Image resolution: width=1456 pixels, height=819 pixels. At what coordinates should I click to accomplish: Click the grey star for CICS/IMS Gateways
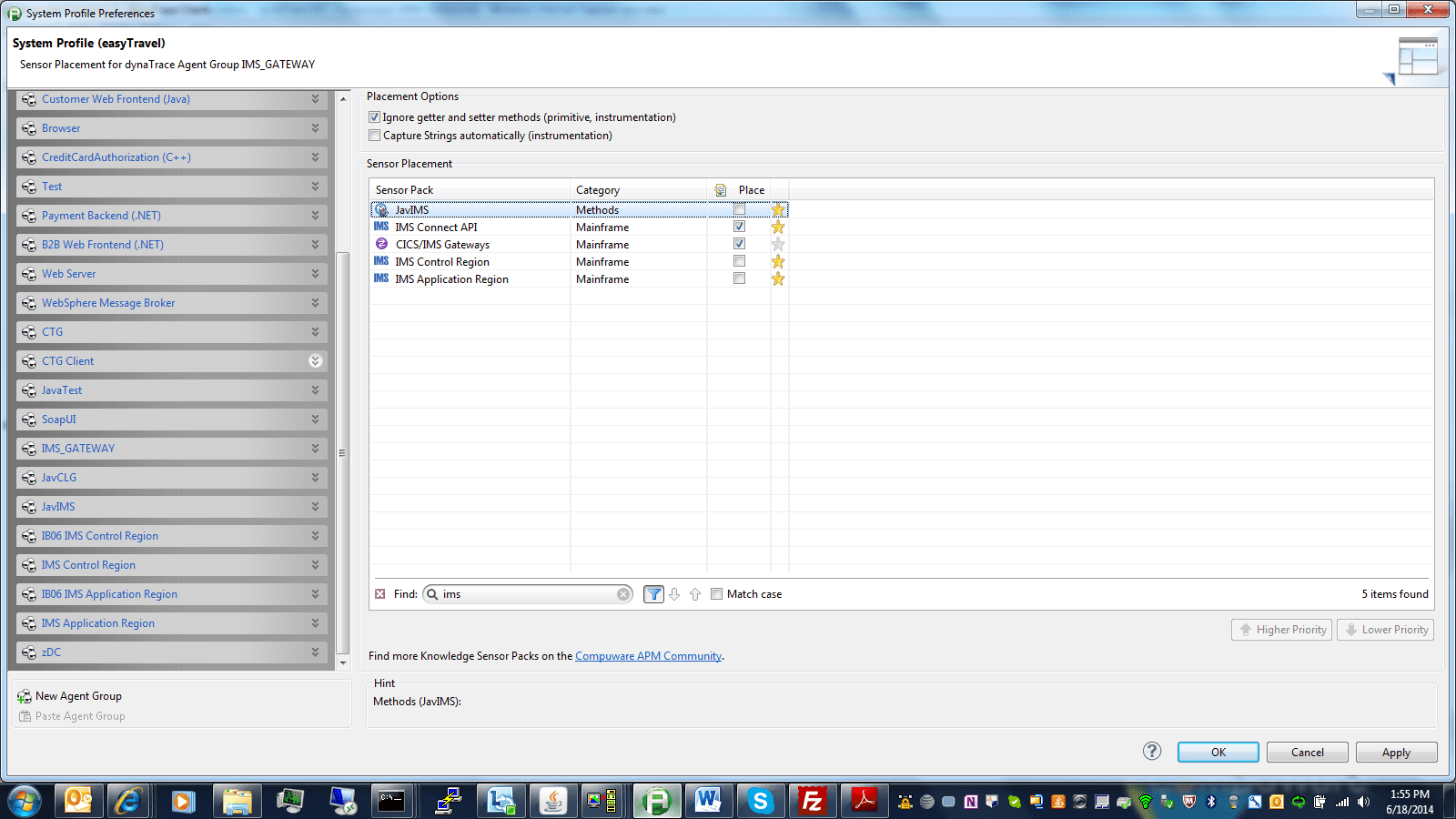tap(778, 245)
